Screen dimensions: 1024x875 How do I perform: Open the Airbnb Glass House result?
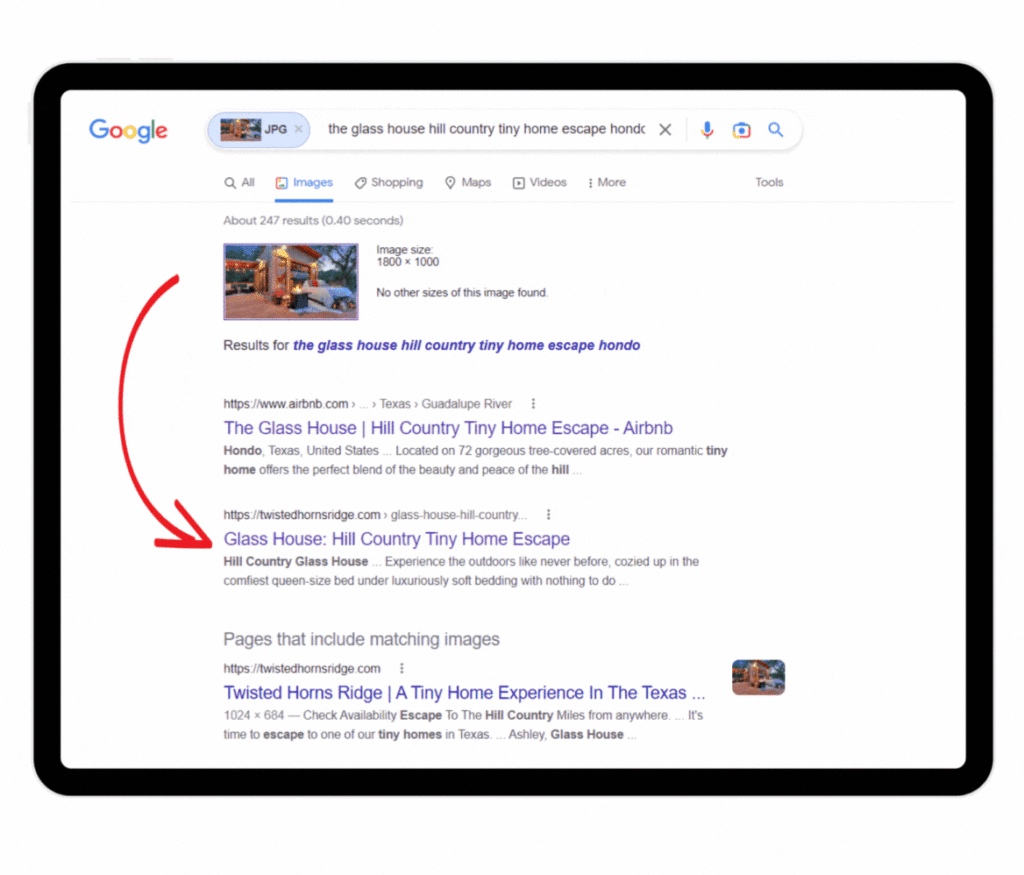[x=448, y=428]
